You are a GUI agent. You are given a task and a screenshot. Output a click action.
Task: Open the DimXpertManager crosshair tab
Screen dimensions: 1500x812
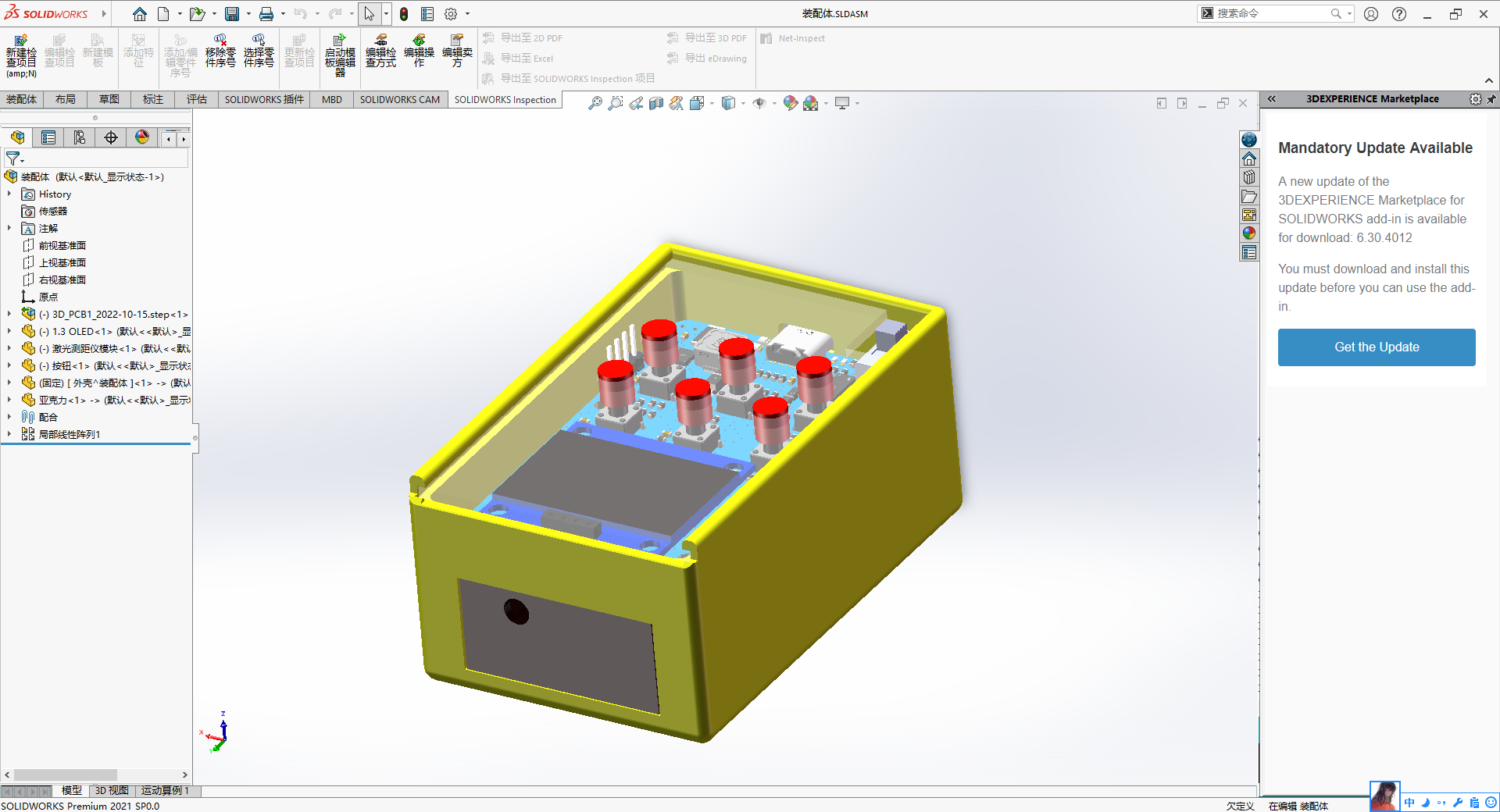click(111, 138)
